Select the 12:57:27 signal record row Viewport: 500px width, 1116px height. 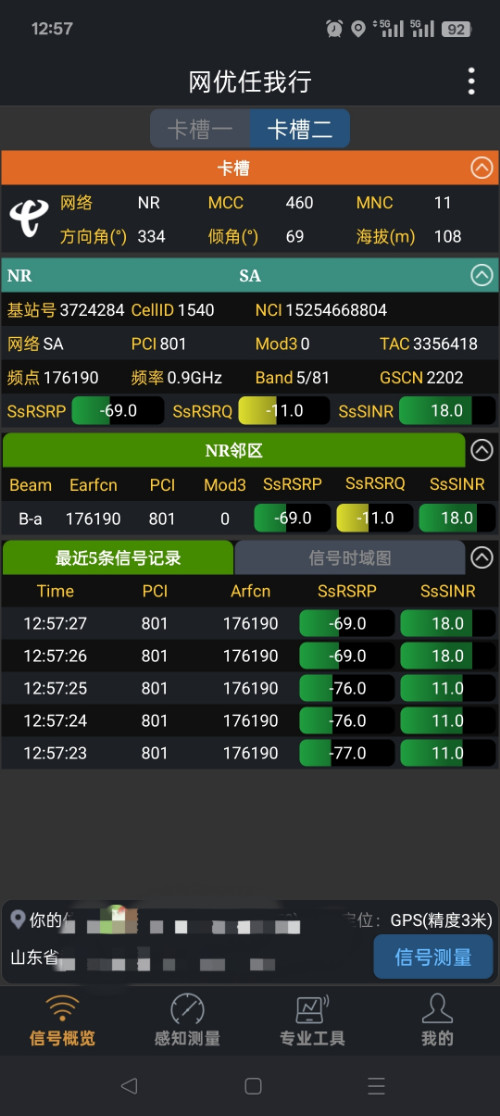[250, 623]
